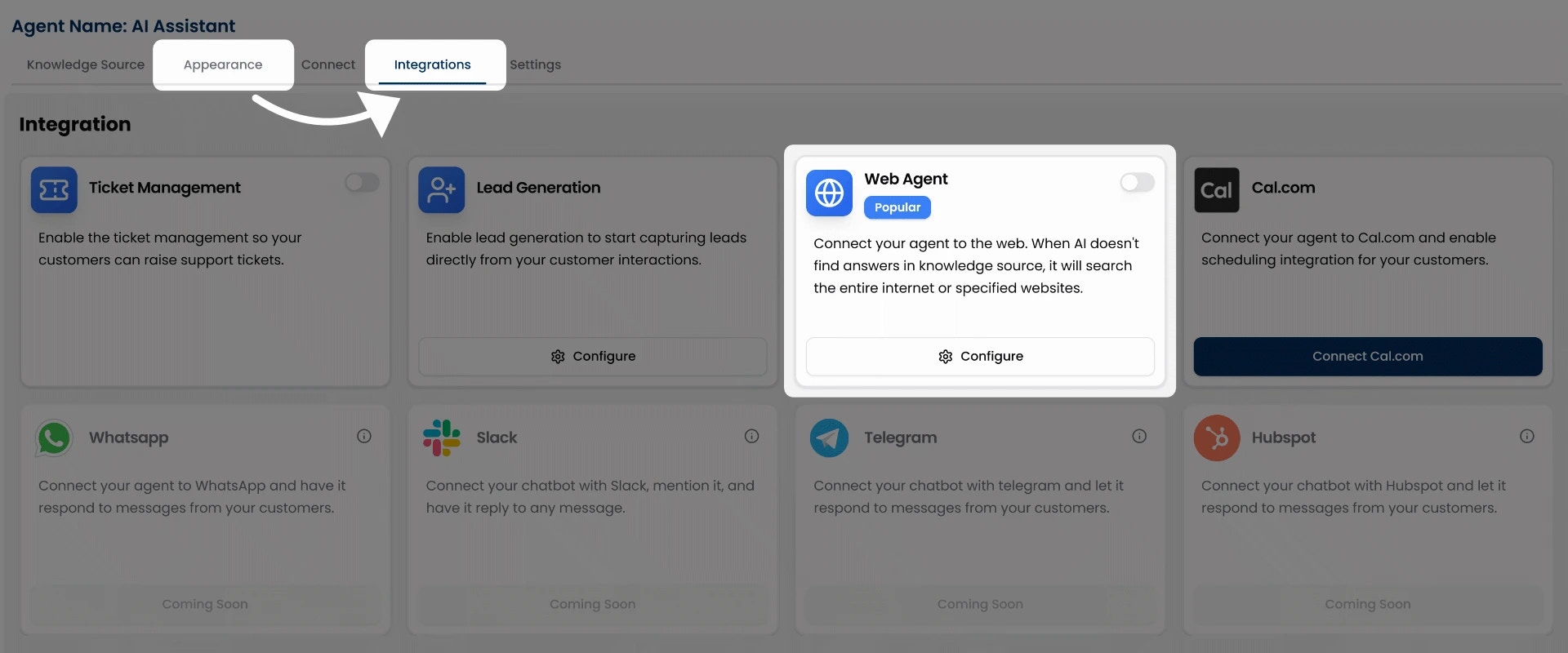
Task: Click the 'Connect your chatbot with telegram' description
Action: (x=969, y=497)
